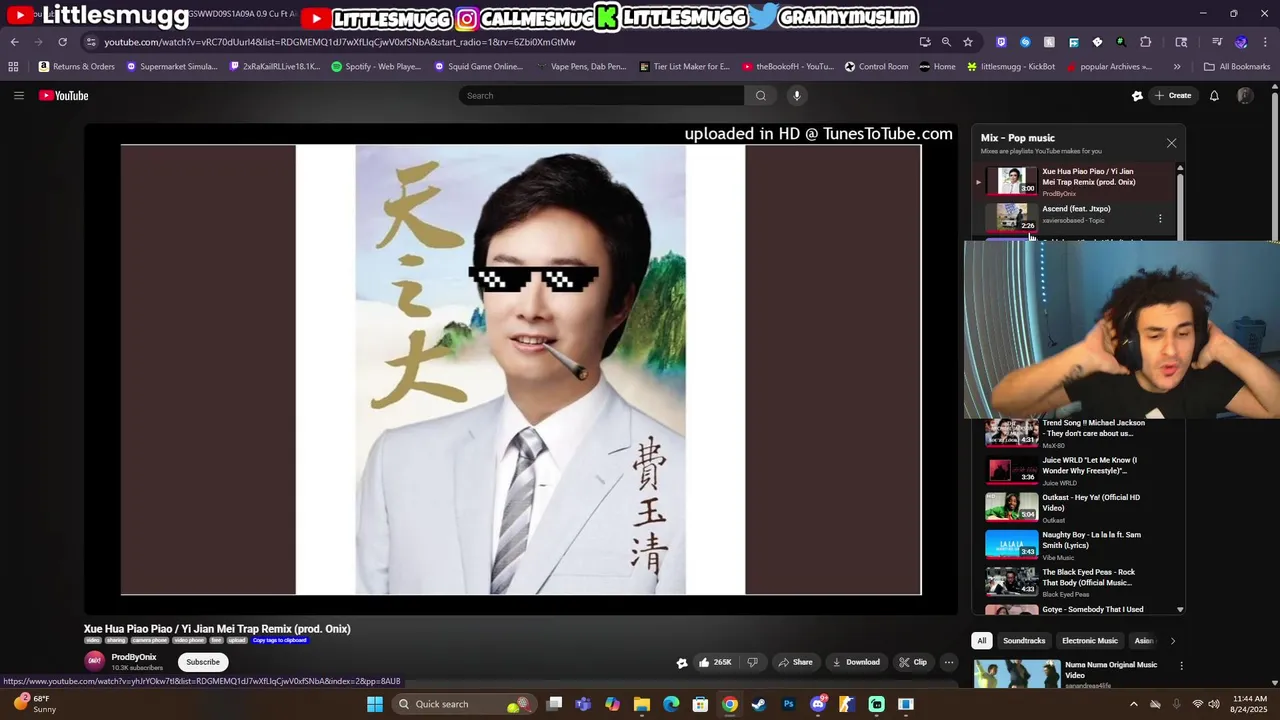Focus the YouTube search field
This screenshot has height=720, width=1280.
pyautogui.click(x=602, y=96)
